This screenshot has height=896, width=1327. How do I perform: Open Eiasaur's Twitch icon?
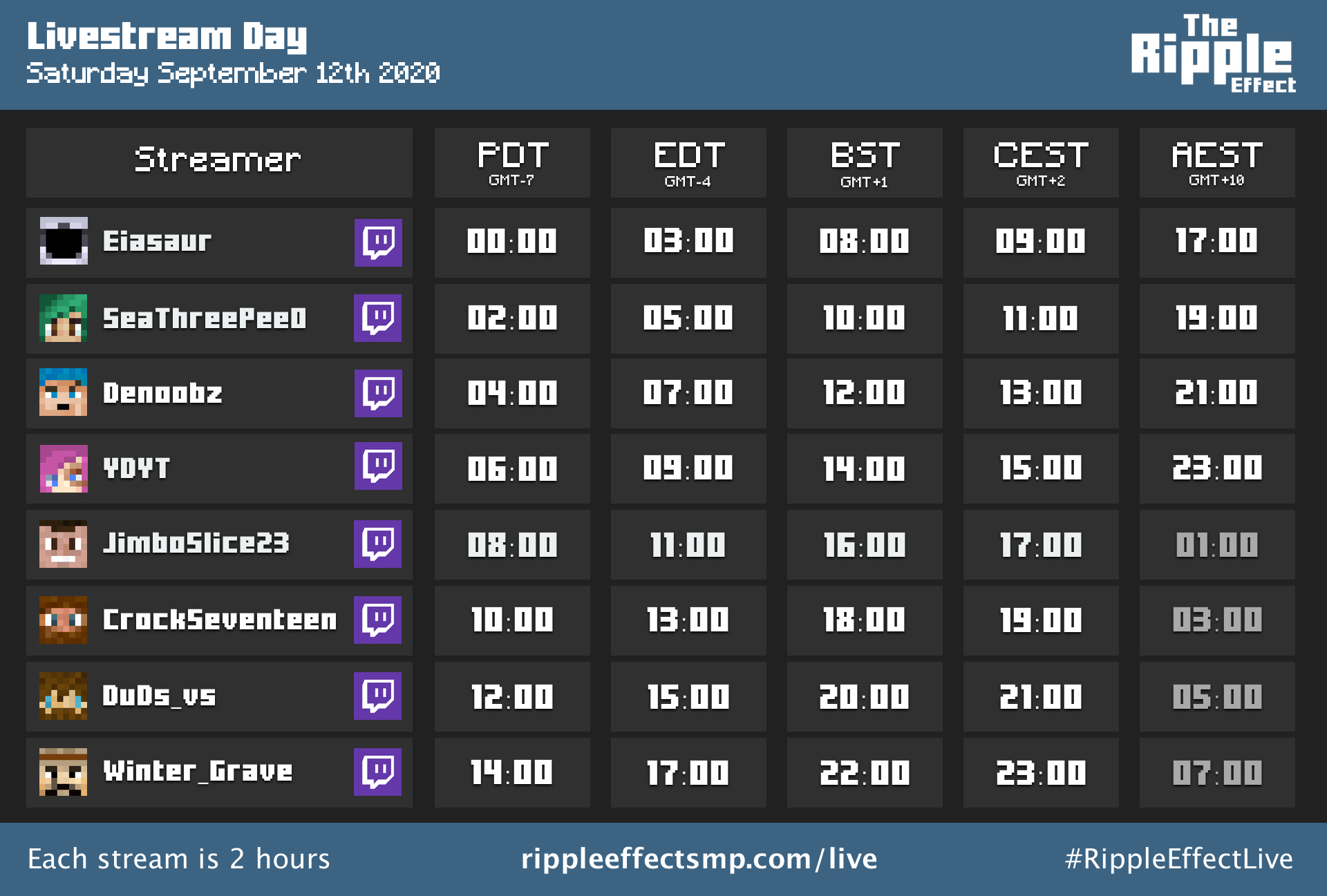378,242
